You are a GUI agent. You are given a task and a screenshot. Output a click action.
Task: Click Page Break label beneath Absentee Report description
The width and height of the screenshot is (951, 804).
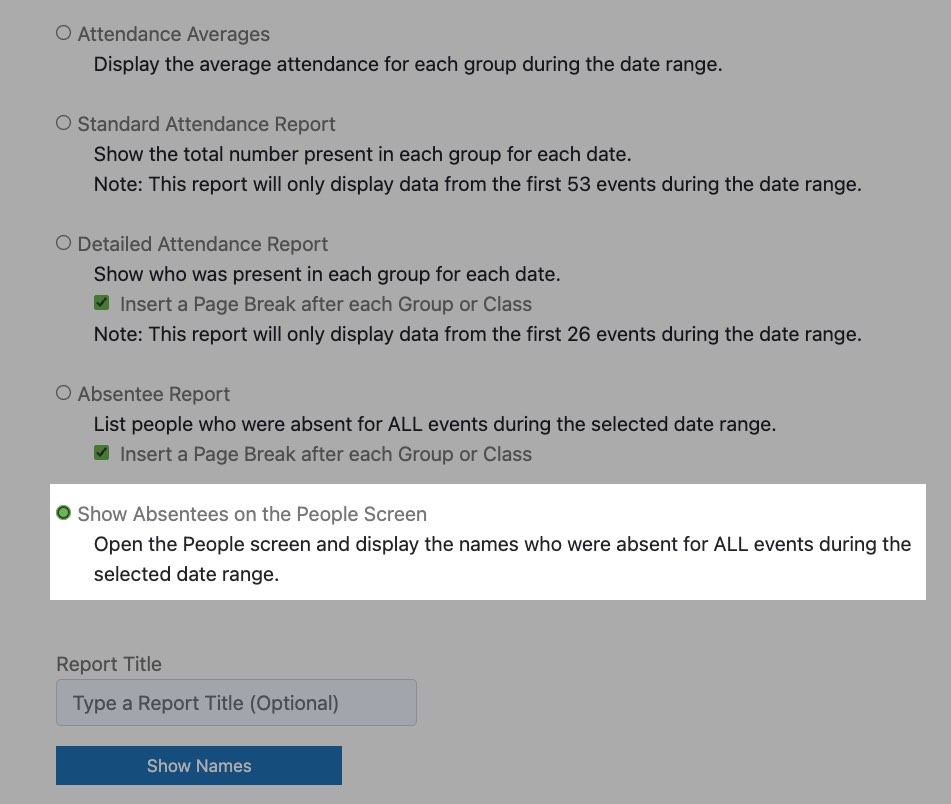click(x=326, y=455)
